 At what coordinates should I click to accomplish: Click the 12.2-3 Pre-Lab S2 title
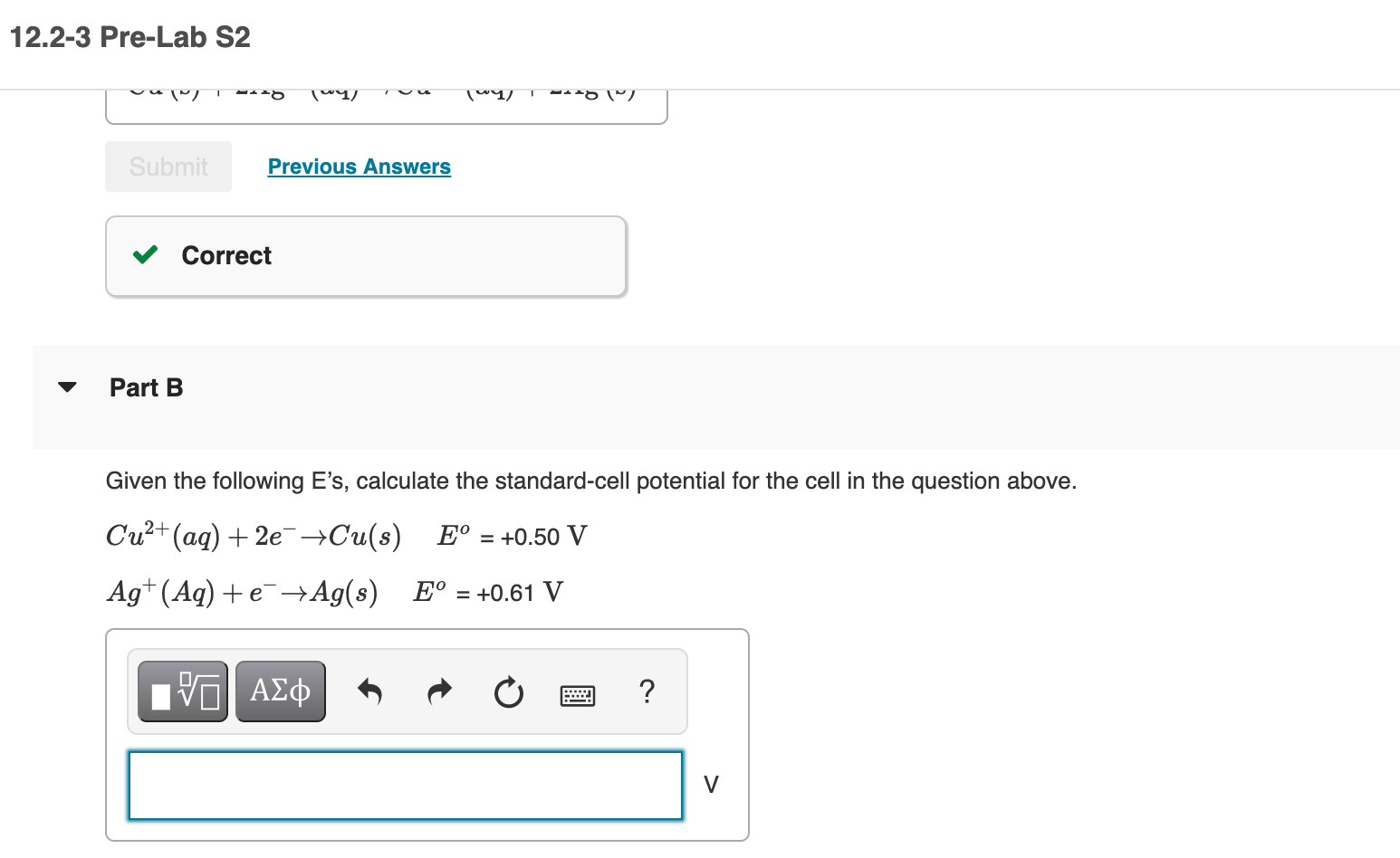click(130, 37)
